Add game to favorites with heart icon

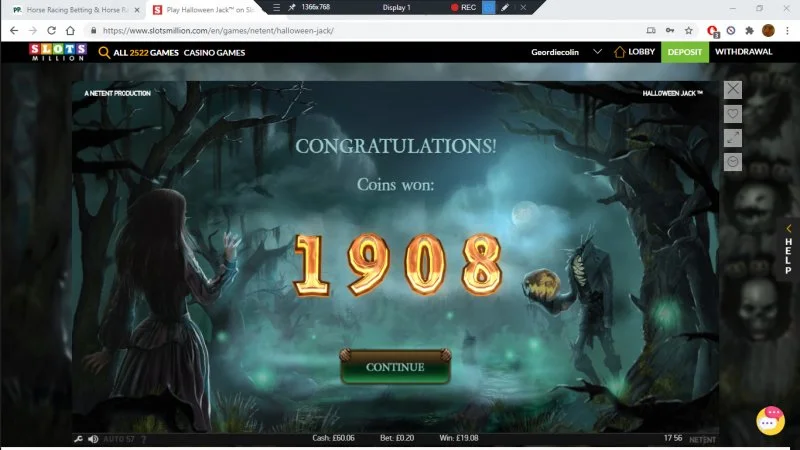[x=733, y=114]
